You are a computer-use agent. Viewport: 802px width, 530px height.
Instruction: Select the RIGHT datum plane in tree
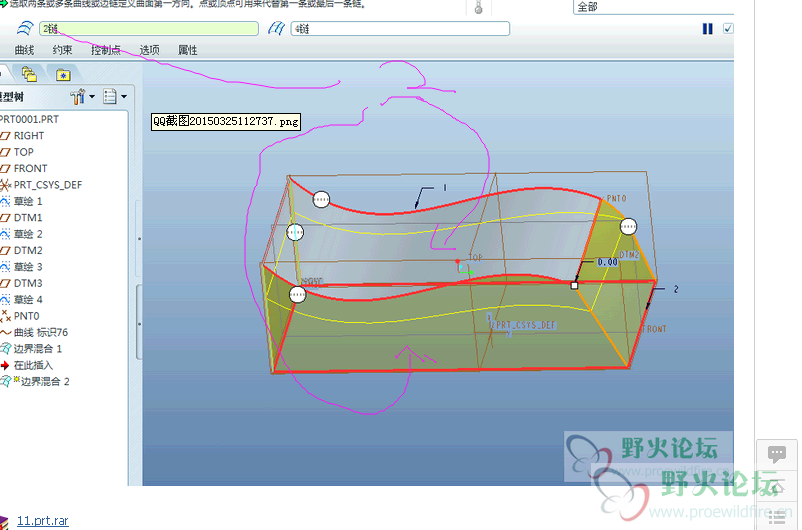[x=29, y=136]
